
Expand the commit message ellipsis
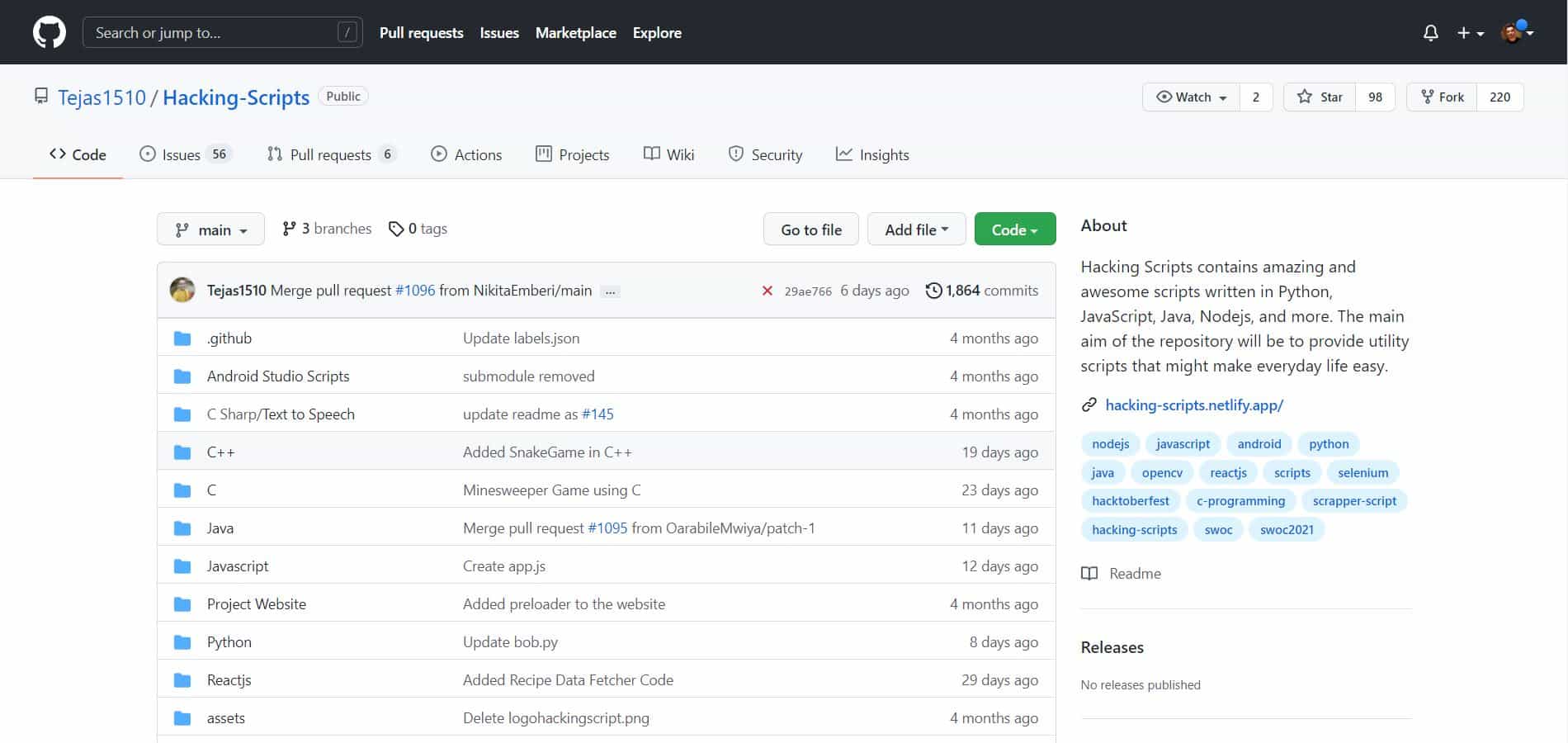coord(610,291)
